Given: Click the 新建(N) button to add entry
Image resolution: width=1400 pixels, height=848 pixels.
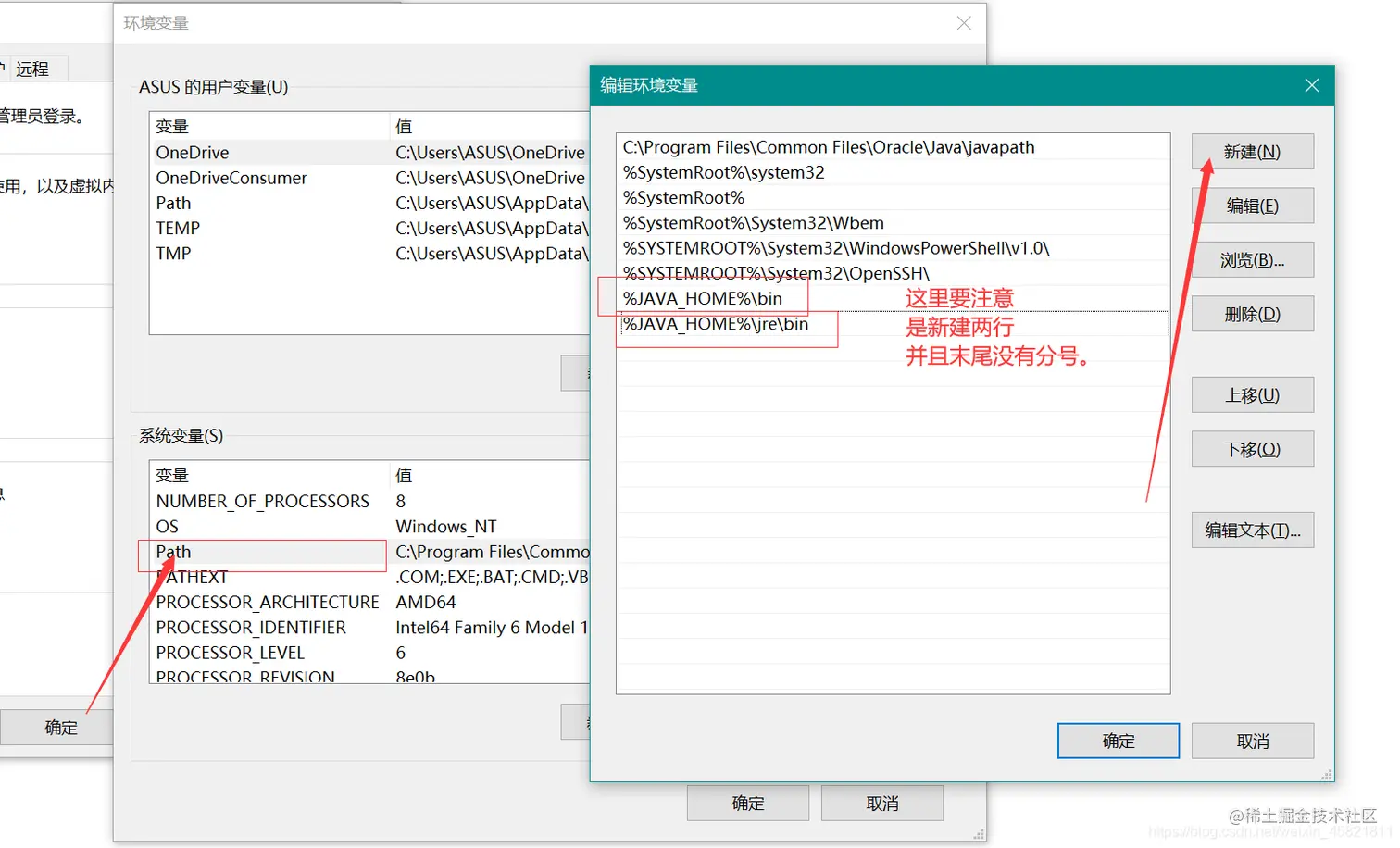Looking at the screenshot, I should [x=1252, y=151].
